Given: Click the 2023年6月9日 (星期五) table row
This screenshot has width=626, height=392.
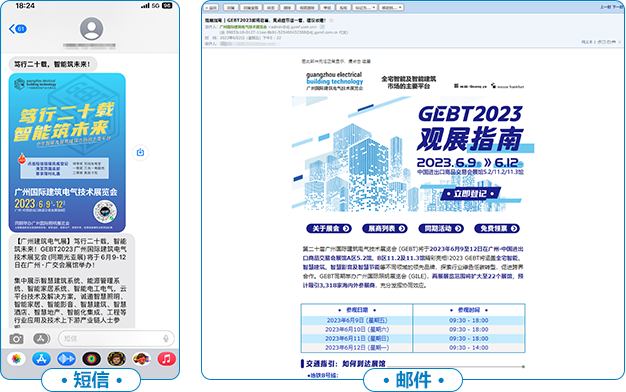Looking at the screenshot, I should pyautogui.click(x=413, y=320).
